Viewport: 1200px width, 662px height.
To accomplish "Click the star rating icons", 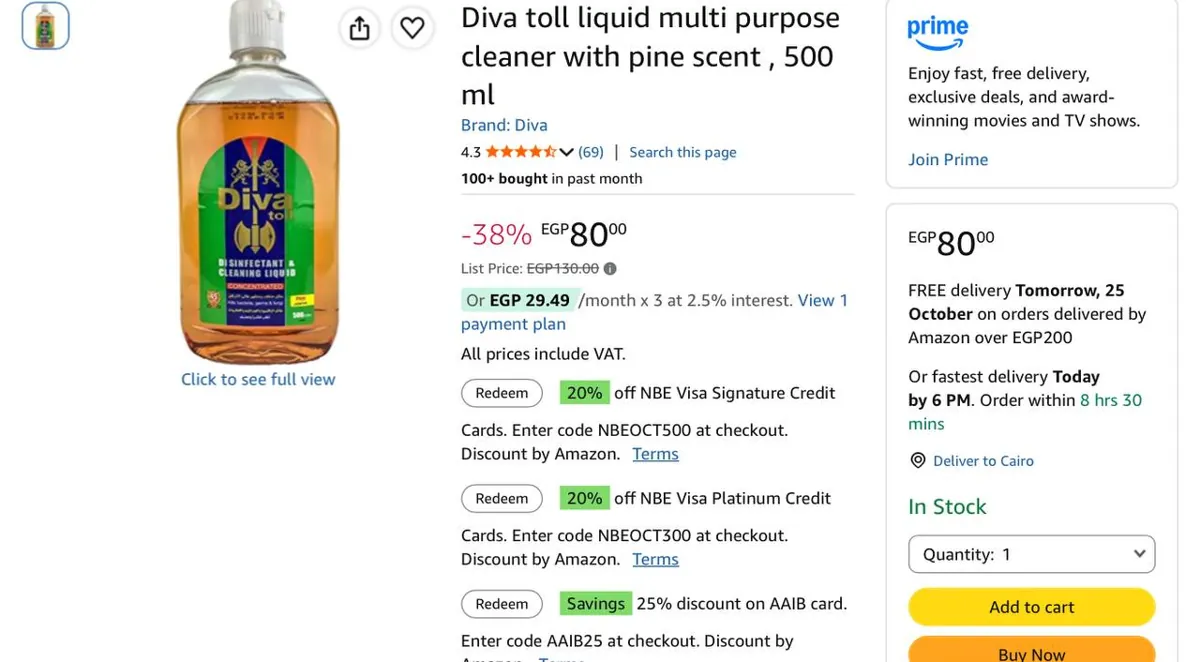I will point(521,152).
